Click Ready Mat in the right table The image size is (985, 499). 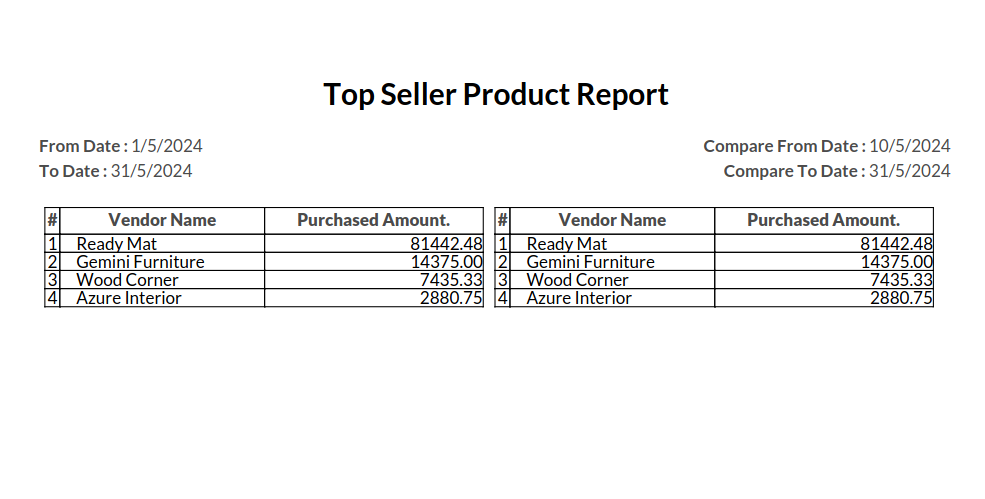pyautogui.click(x=567, y=243)
